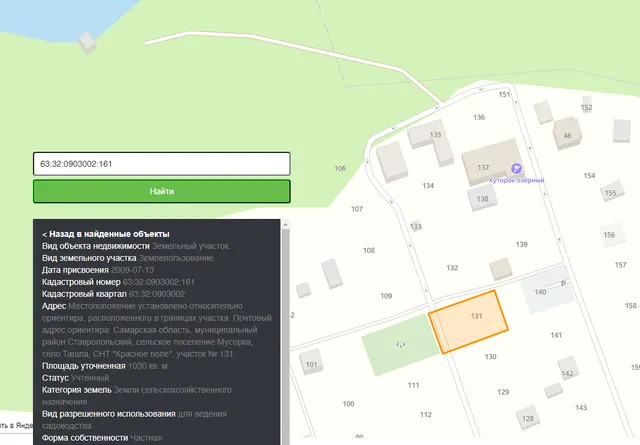Click building labeled 101

(x=311, y=362)
